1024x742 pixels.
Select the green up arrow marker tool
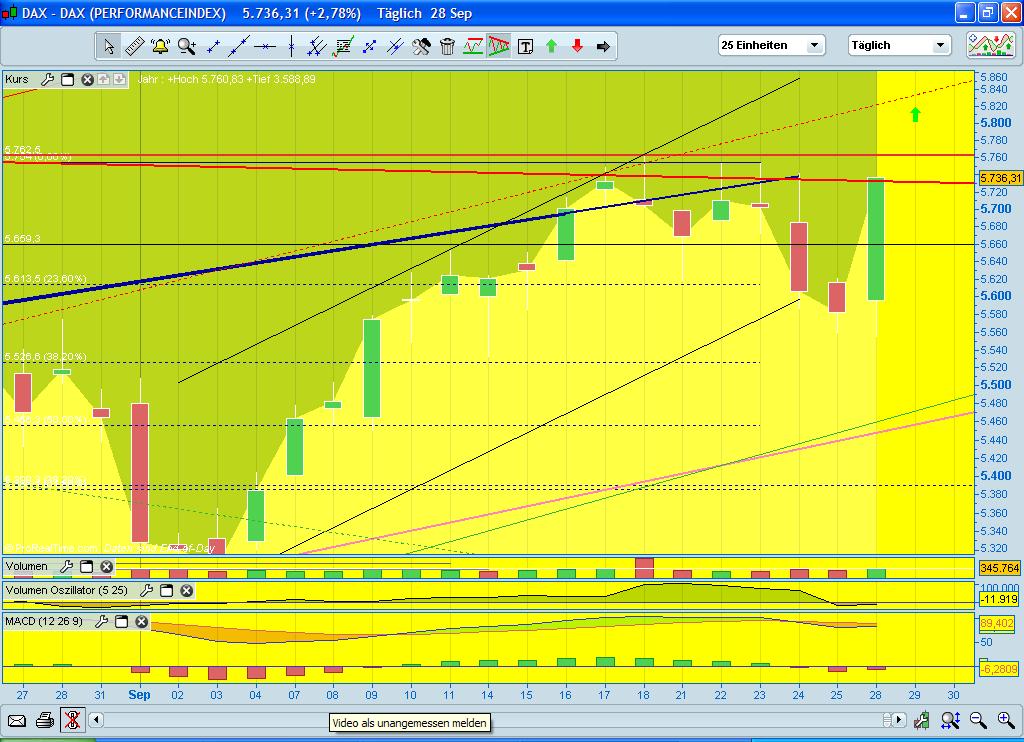551,46
